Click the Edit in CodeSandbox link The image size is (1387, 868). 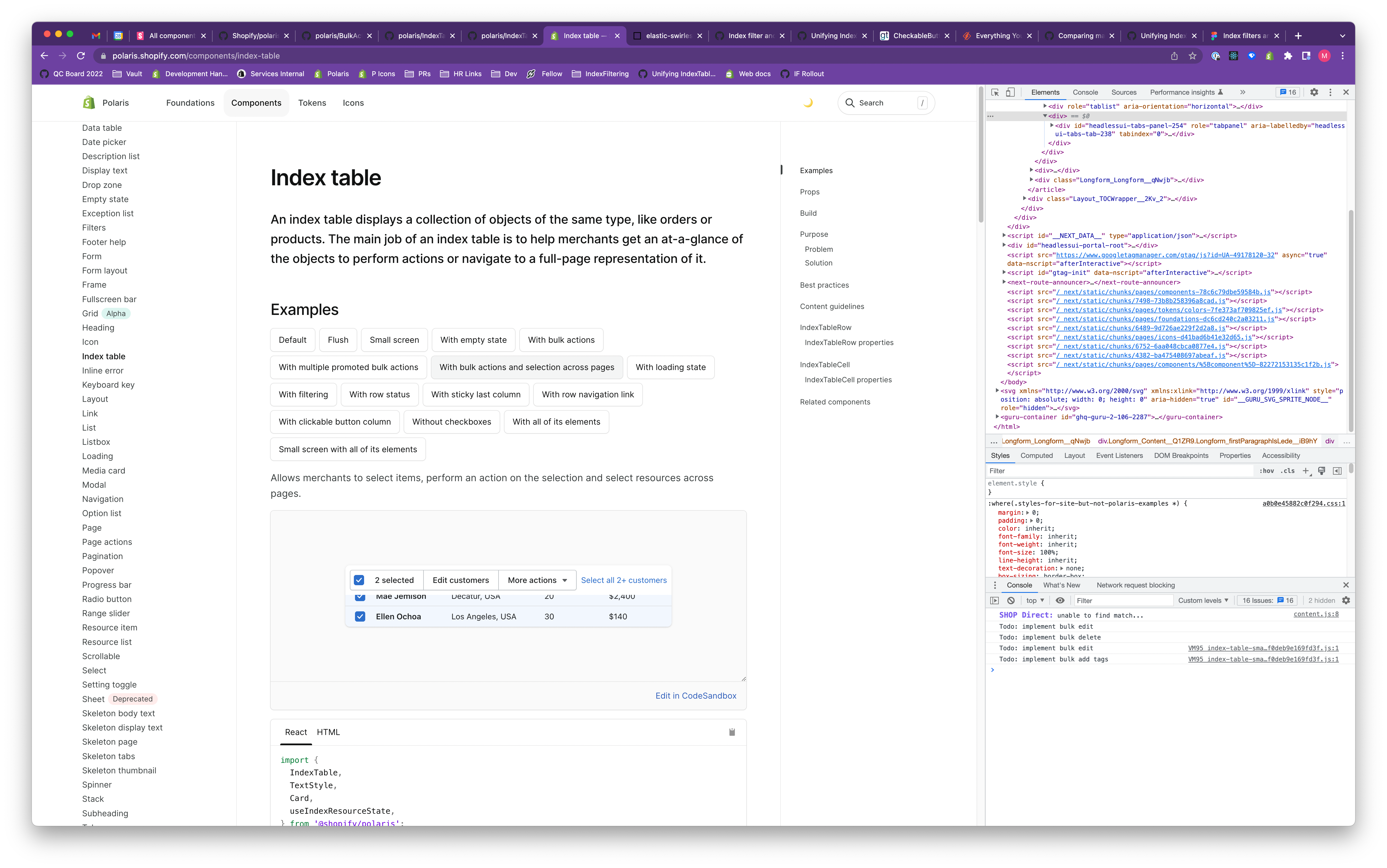(x=695, y=695)
